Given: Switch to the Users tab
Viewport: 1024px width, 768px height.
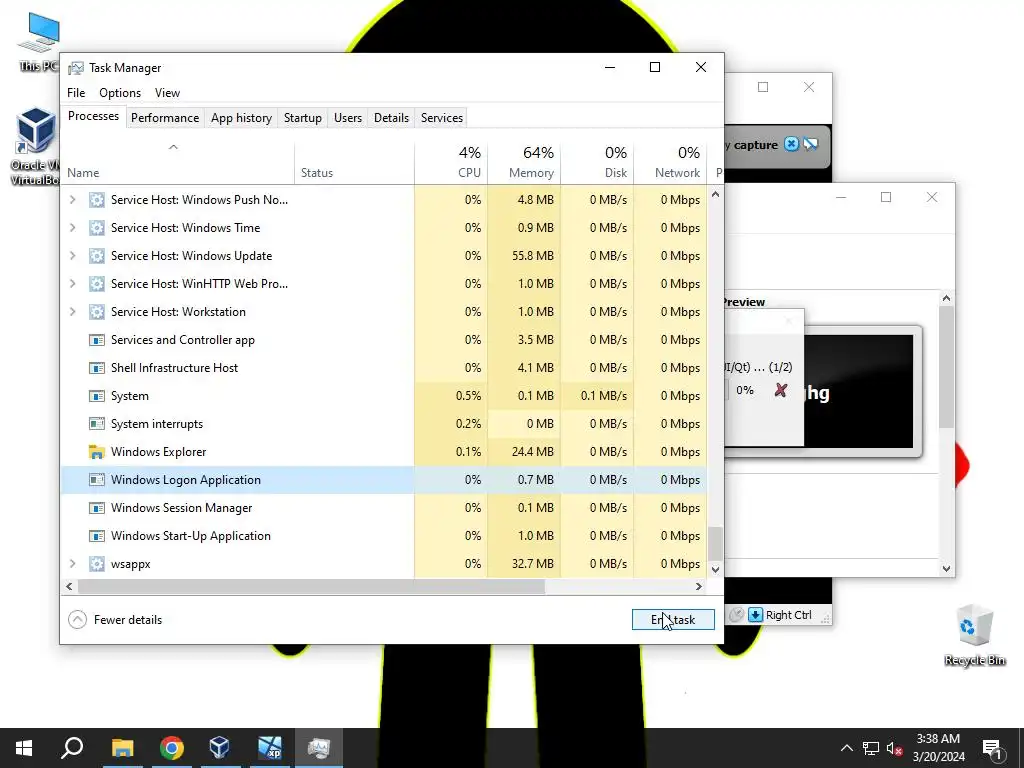Looking at the screenshot, I should pos(347,118).
